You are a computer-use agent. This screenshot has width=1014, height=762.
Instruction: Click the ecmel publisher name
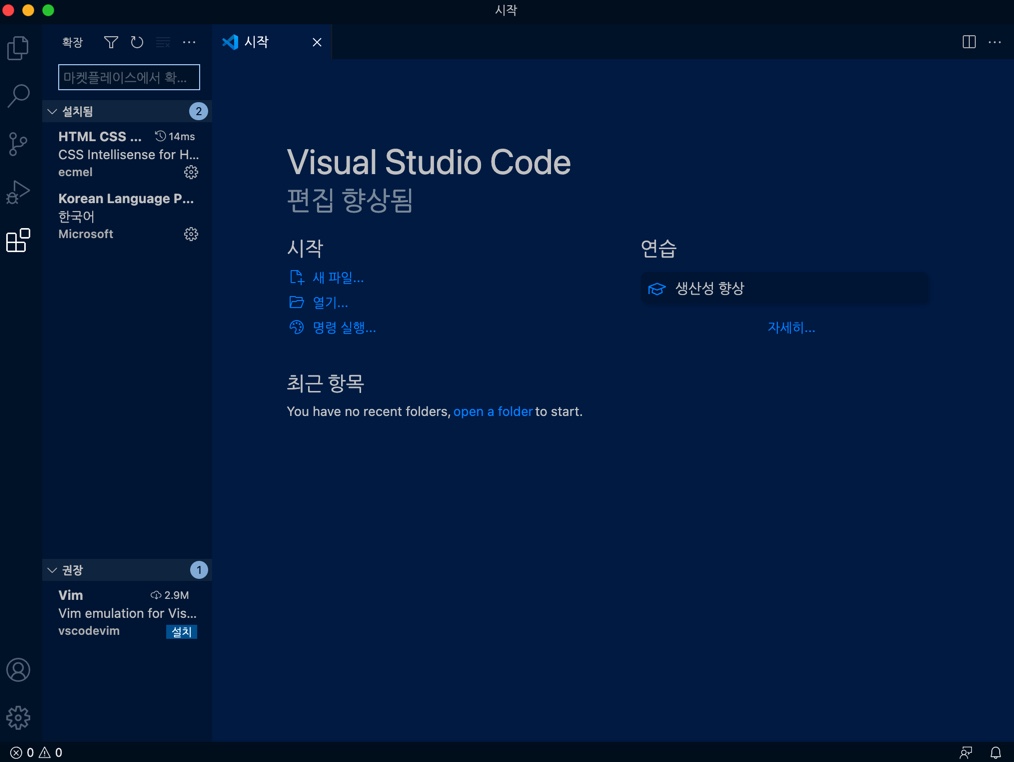[x=75, y=172]
